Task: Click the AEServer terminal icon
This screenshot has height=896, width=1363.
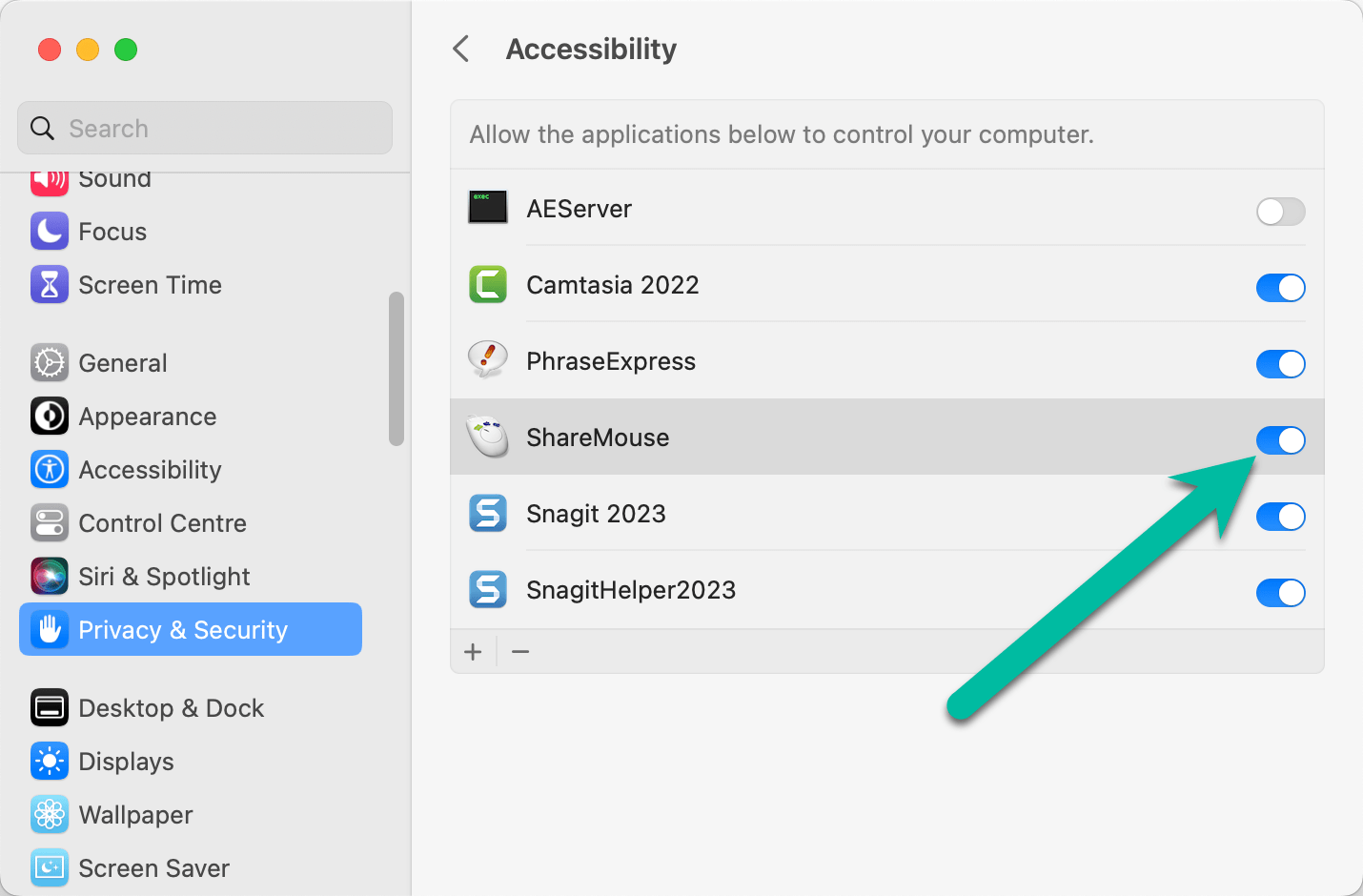Action: pos(488,208)
